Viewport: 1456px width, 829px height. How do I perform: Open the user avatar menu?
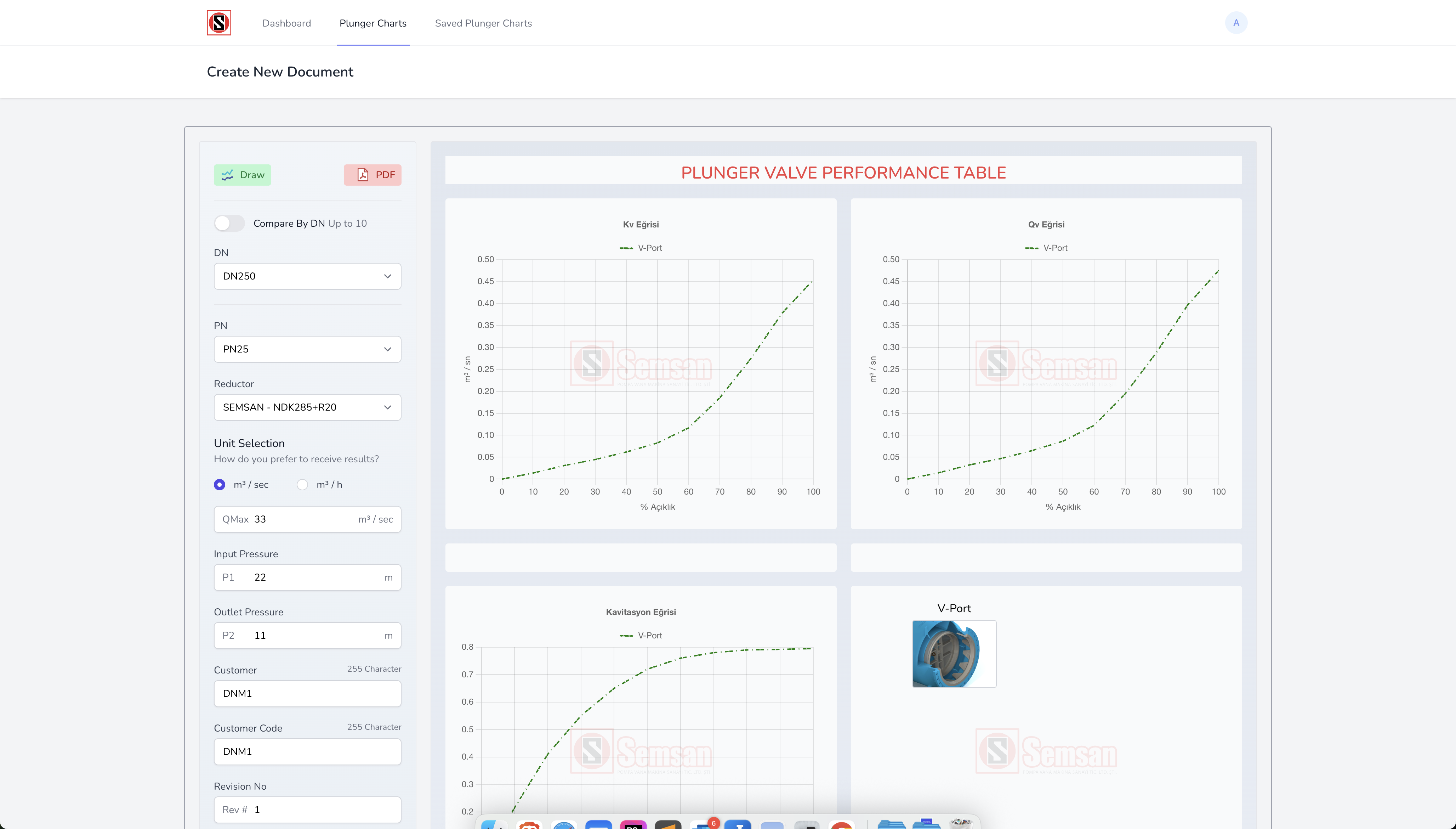[x=1236, y=23]
